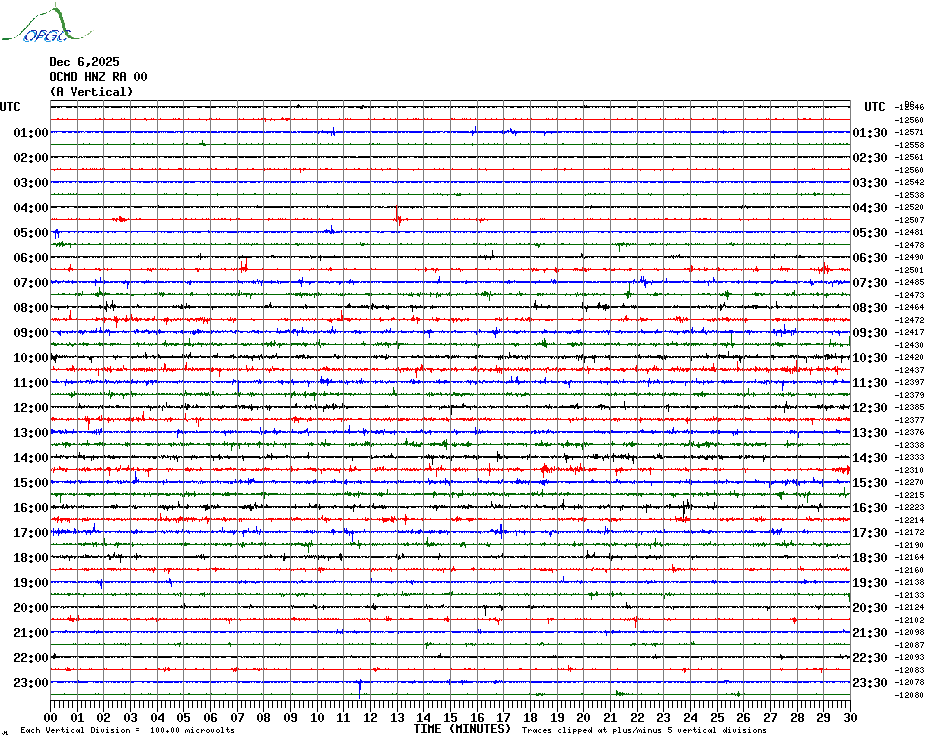Screen dimensions: 930x744
Task: Click the '17:30' time label on right
Action: tap(870, 533)
